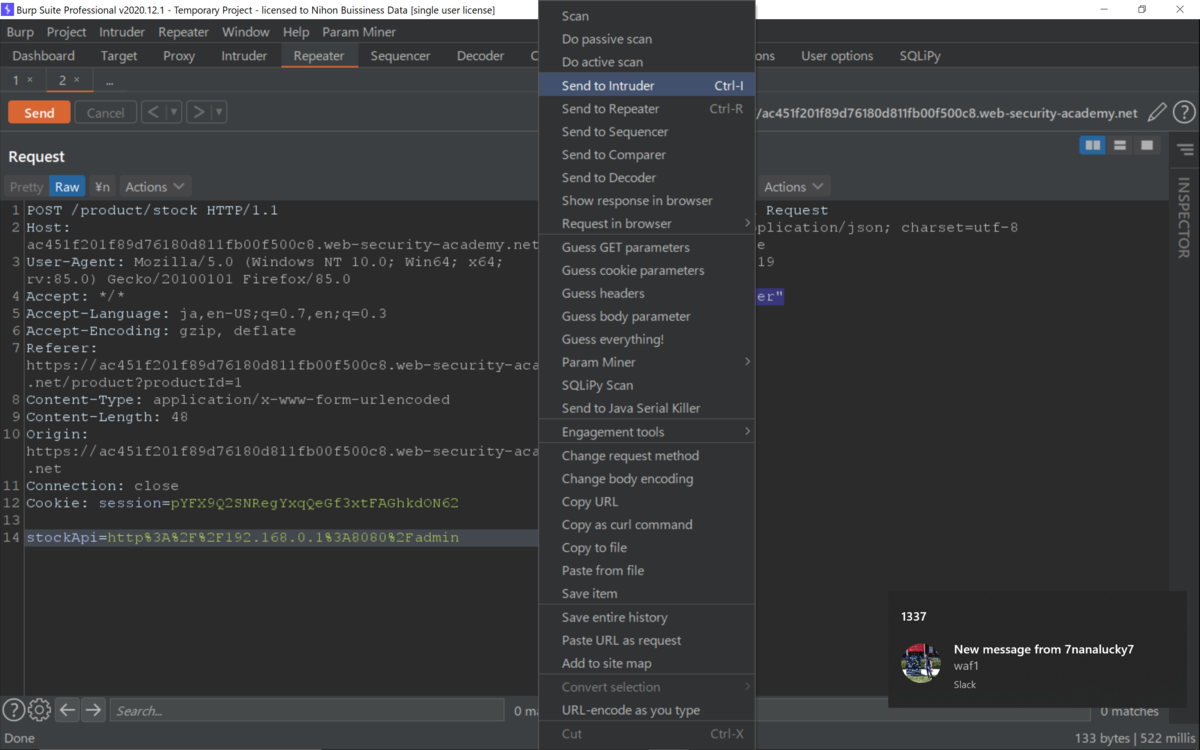Open the response Actions dropdown
This screenshot has width=1200, height=750.
(794, 186)
